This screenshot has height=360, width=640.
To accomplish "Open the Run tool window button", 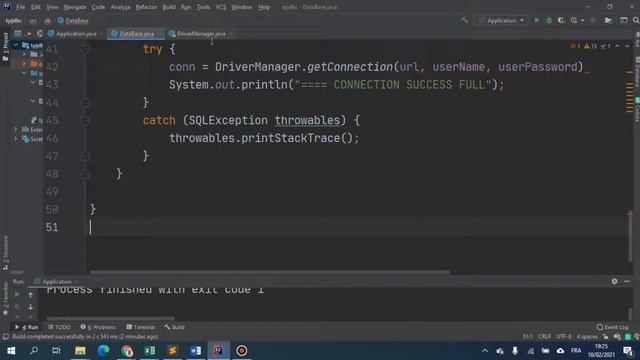I will click(x=27, y=327).
